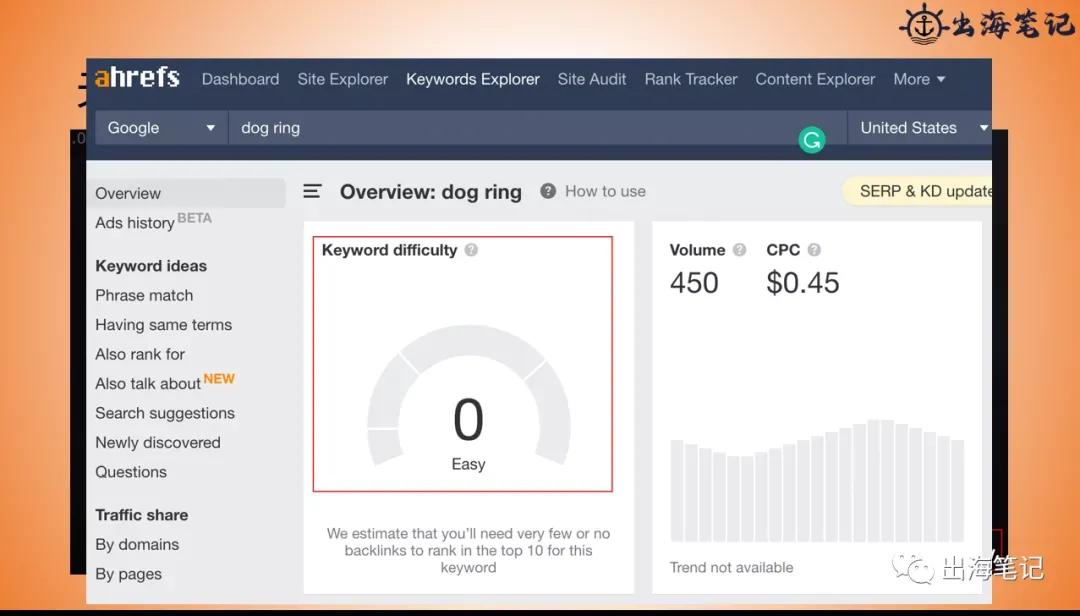Navigate to Content Explorer

(815, 79)
